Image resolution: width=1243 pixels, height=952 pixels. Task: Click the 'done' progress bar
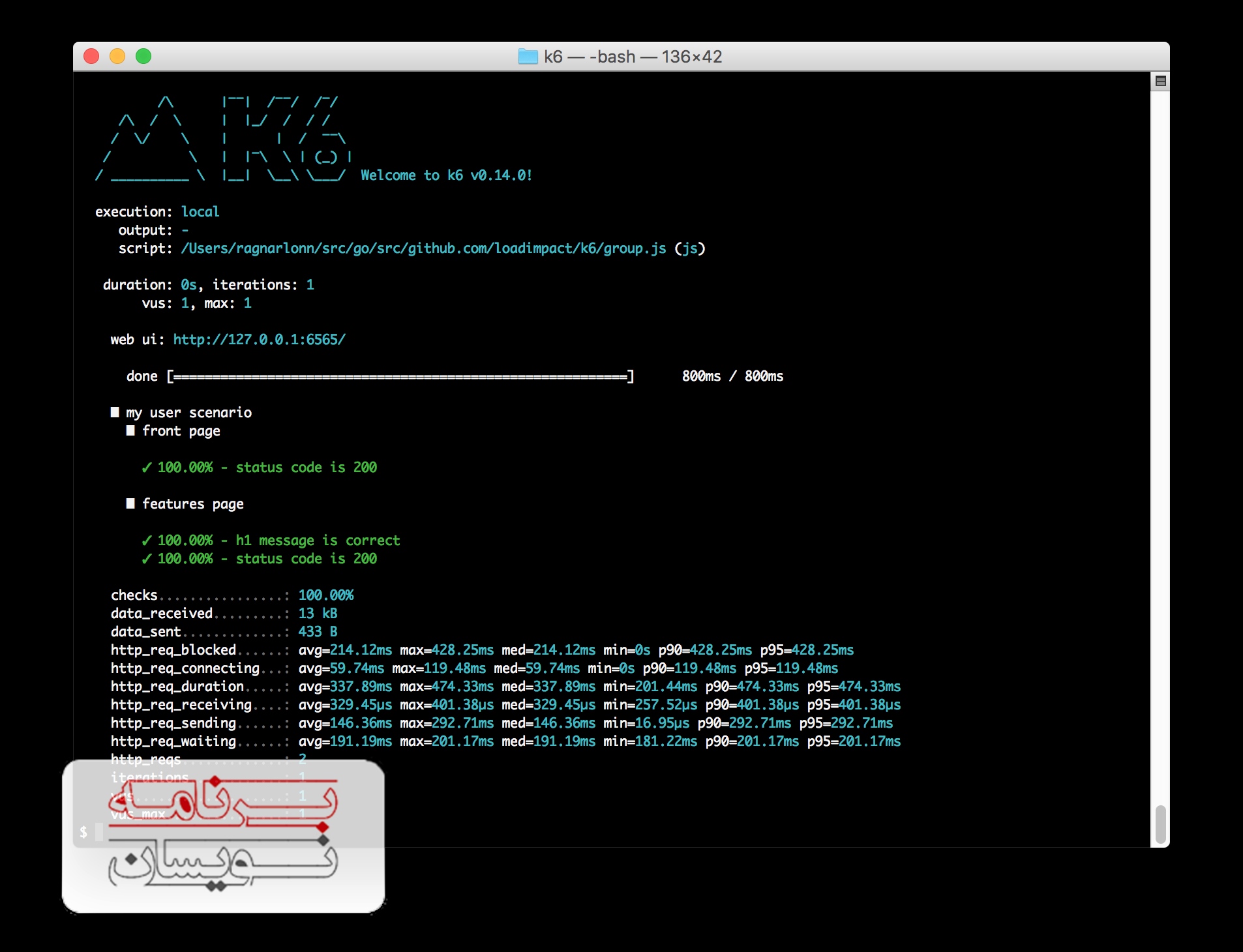(400, 376)
